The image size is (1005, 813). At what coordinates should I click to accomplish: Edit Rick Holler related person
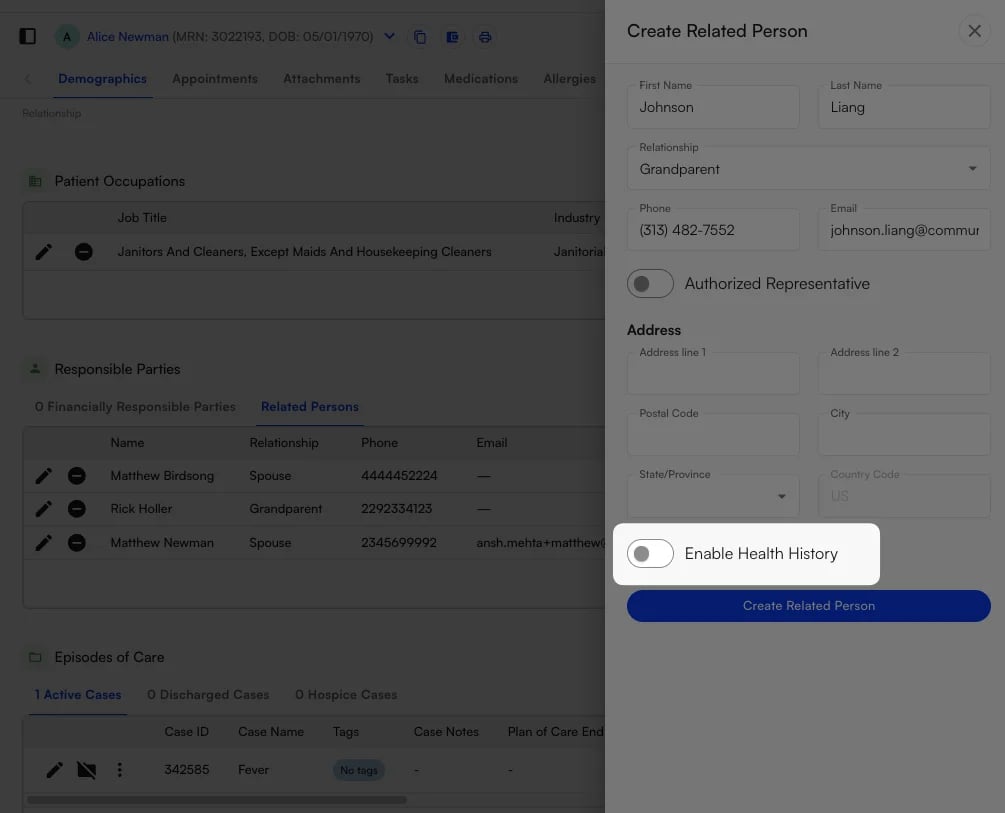tap(44, 509)
